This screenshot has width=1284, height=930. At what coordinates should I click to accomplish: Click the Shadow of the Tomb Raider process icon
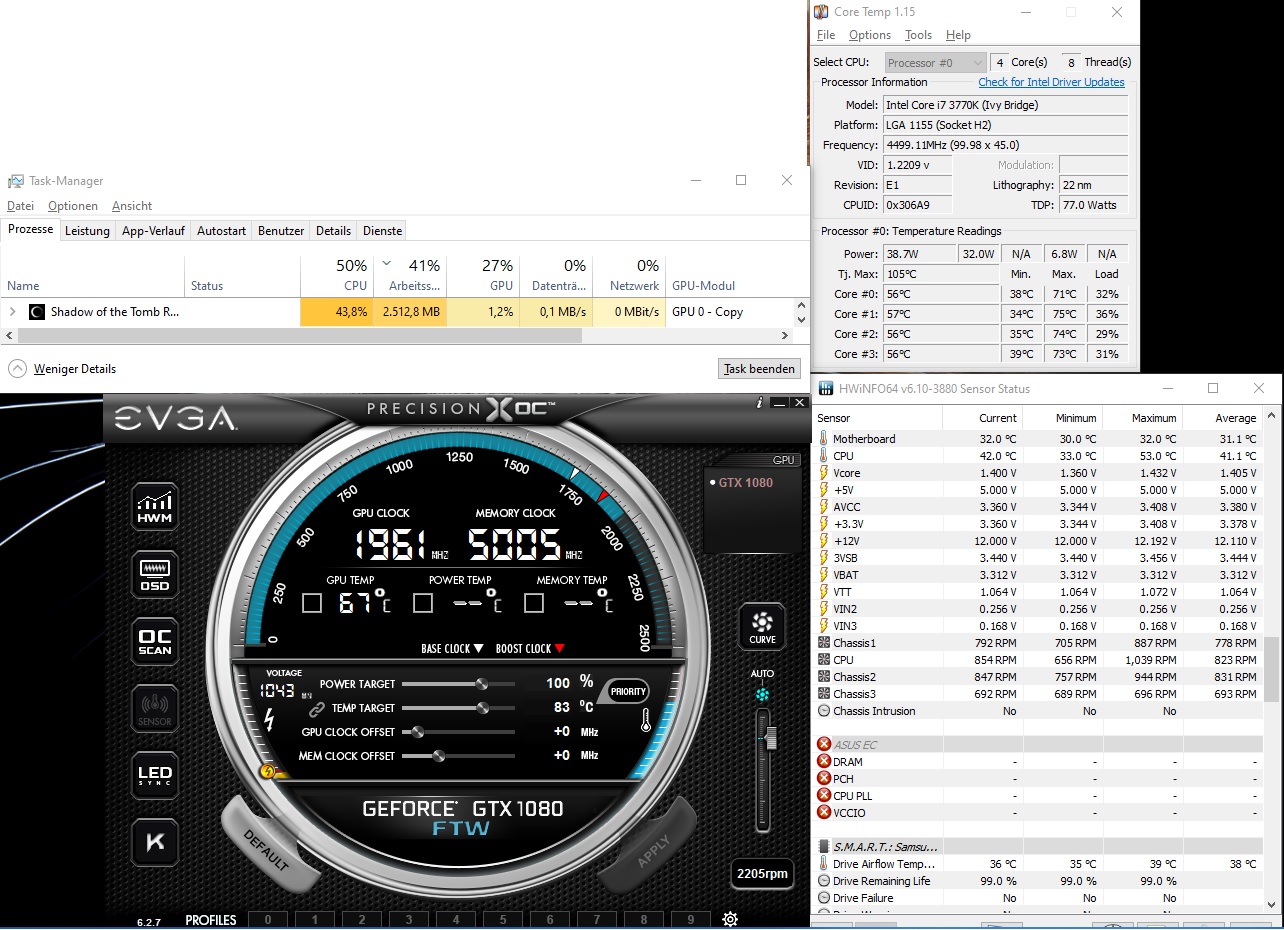(x=37, y=312)
